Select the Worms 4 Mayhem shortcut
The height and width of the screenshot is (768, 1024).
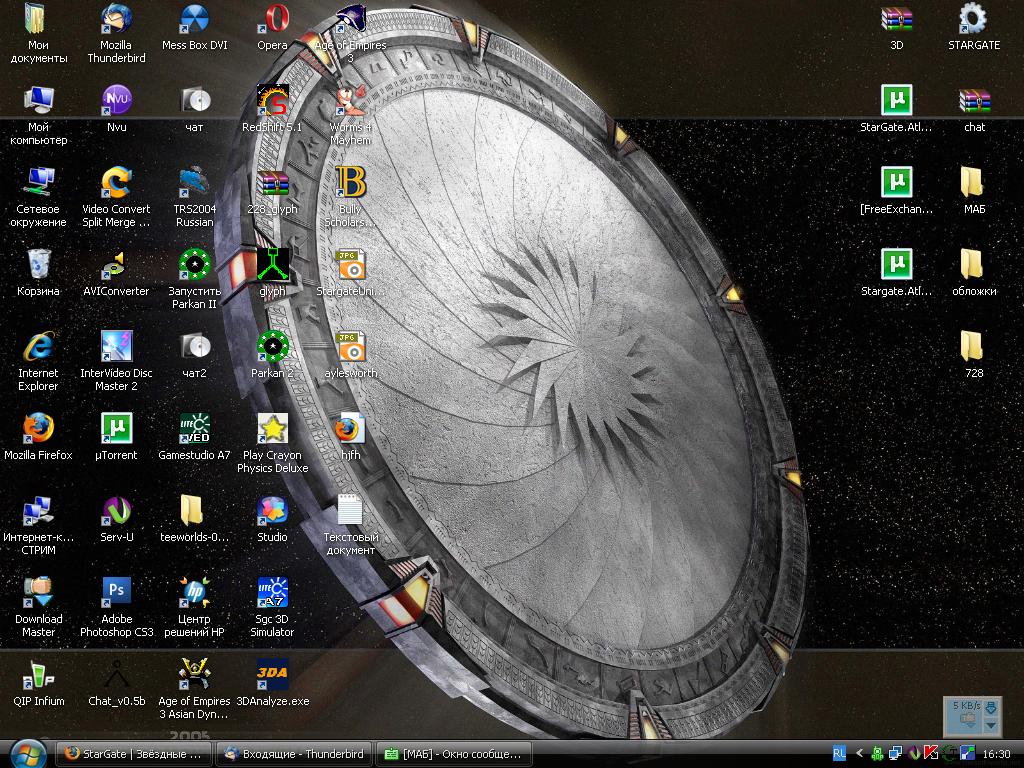[x=350, y=101]
